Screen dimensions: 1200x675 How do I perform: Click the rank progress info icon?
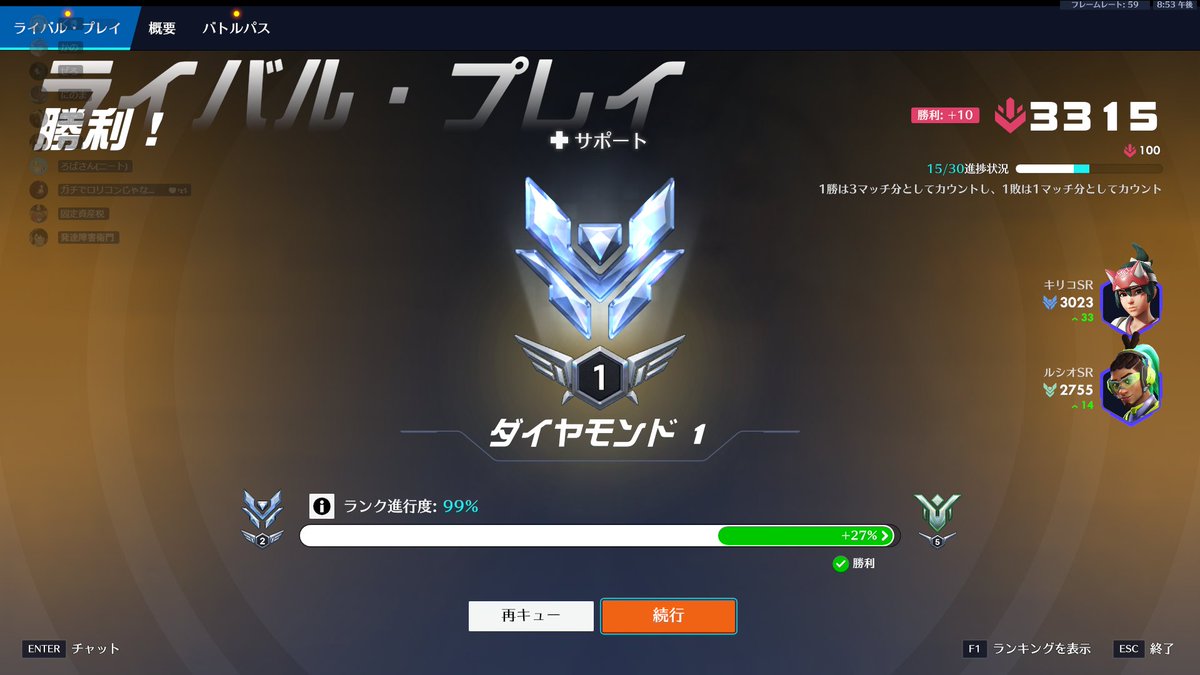click(321, 506)
